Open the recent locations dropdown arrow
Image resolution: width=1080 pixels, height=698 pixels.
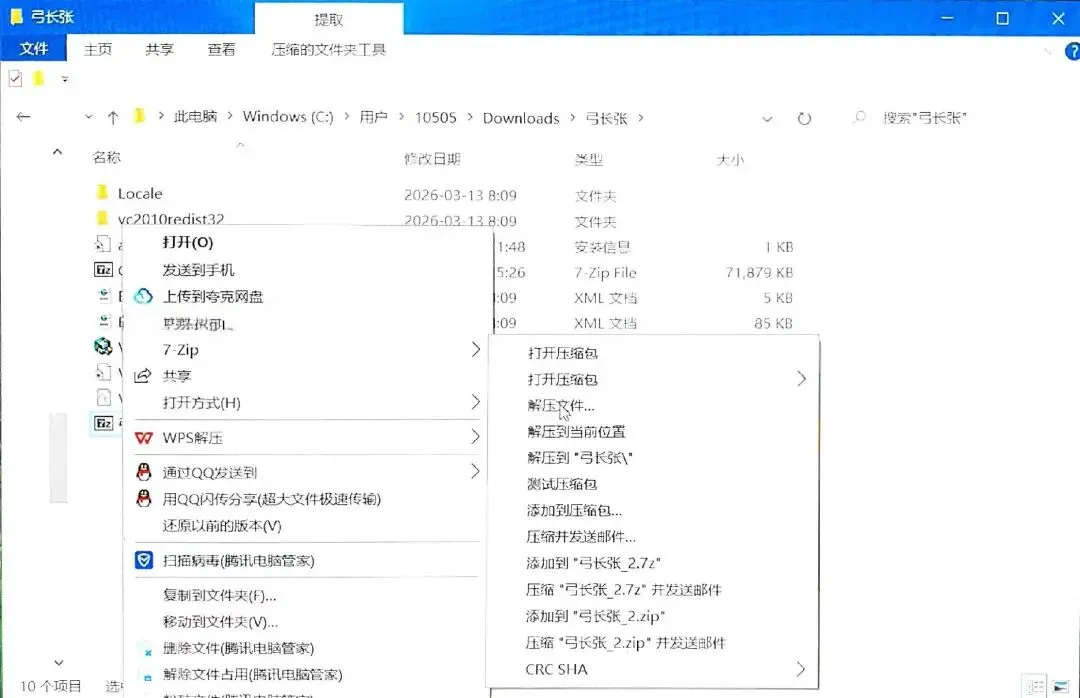point(88,117)
